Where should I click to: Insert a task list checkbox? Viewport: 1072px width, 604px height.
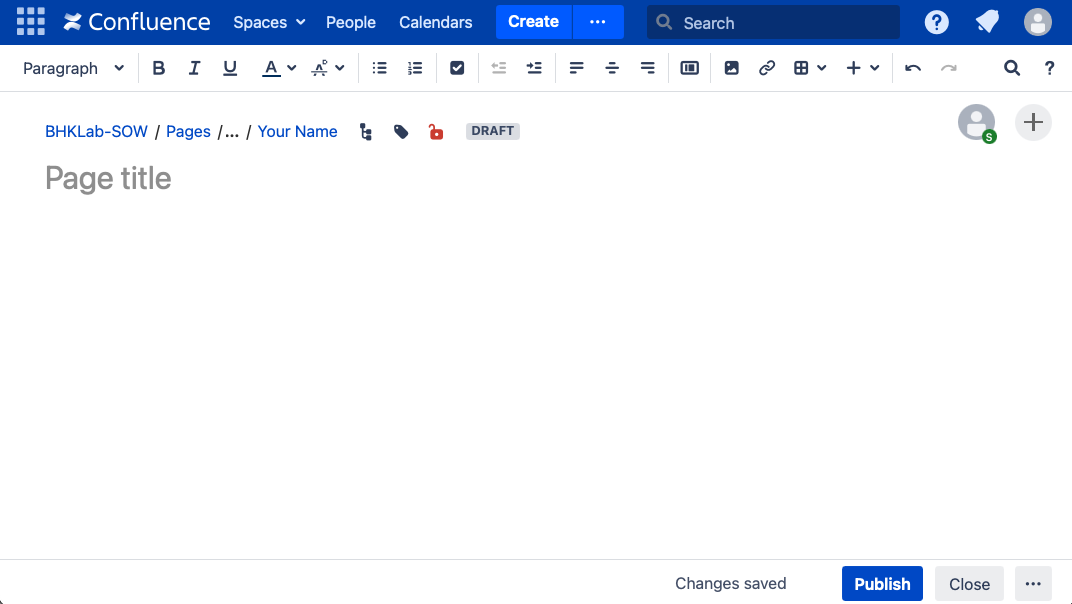[x=457, y=68]
